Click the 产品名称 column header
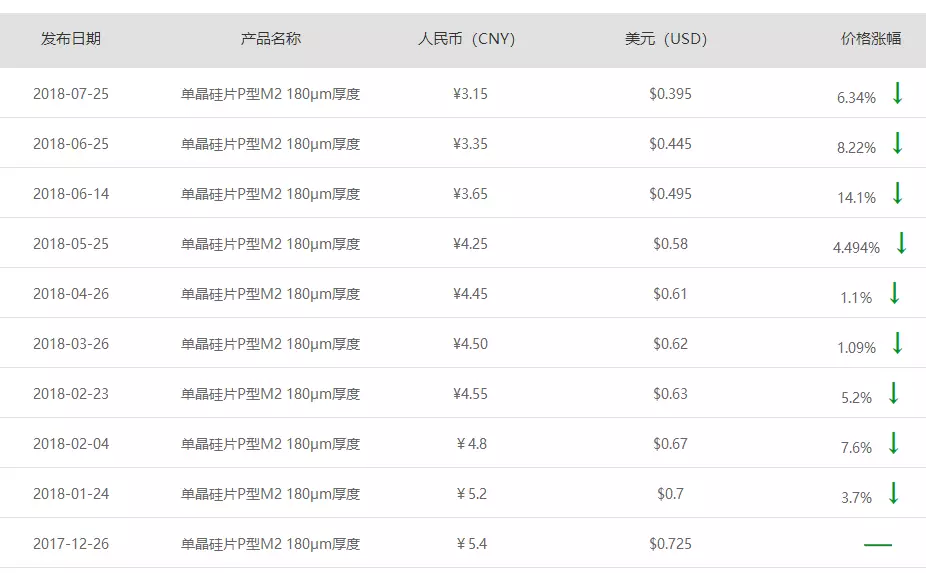926x573 pixels. click(x=271, y=39)
